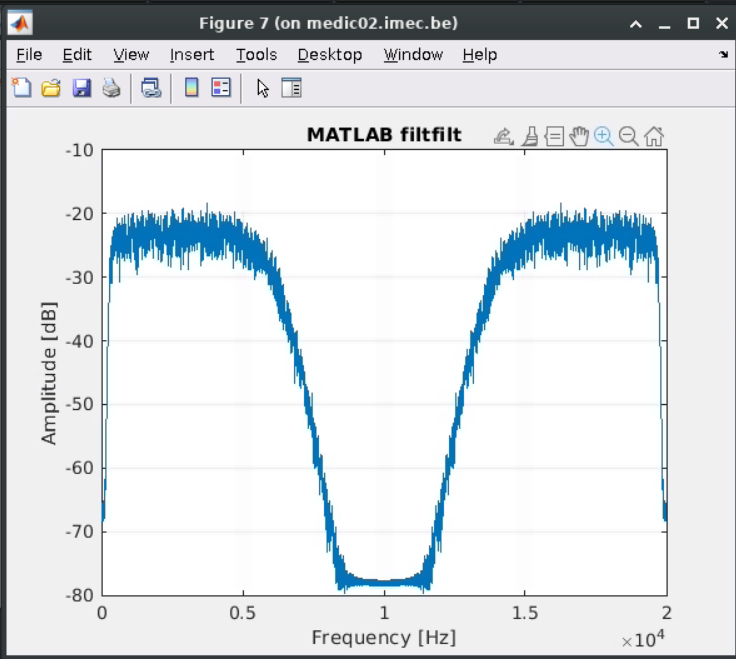The width and height of the screenshot is (736, 659).
Task: Click the dock figure arrow icon
Action: click(723, 54)
